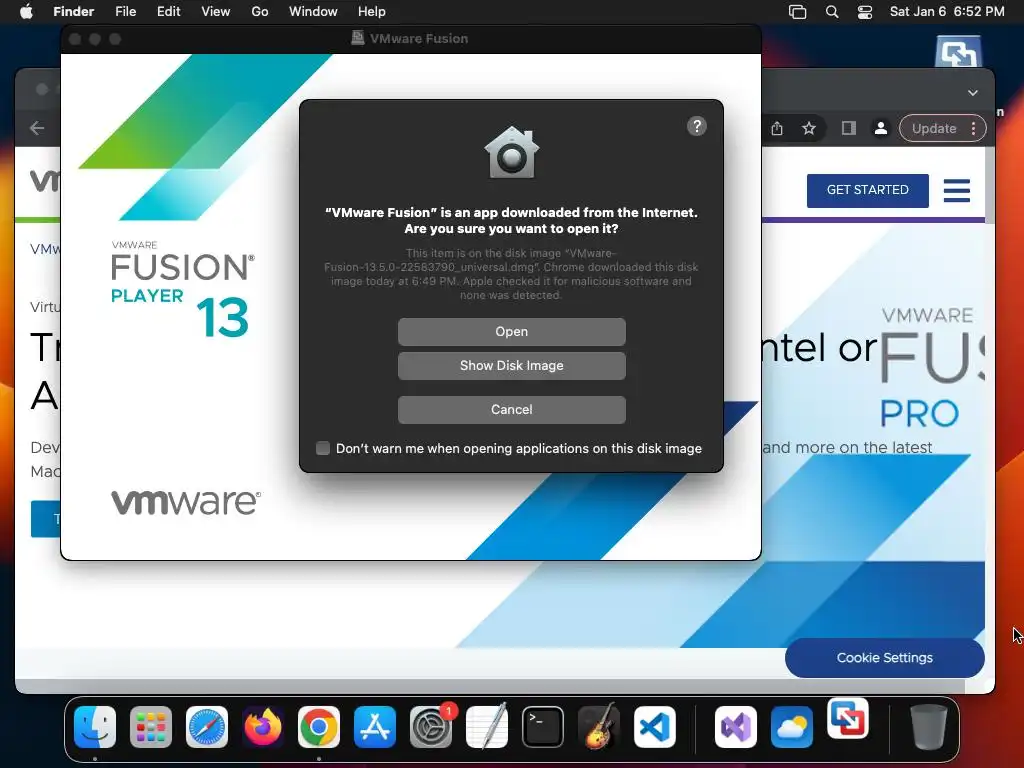Open Cookie Settings button
1024x768 pixels.
click(884, 658)
